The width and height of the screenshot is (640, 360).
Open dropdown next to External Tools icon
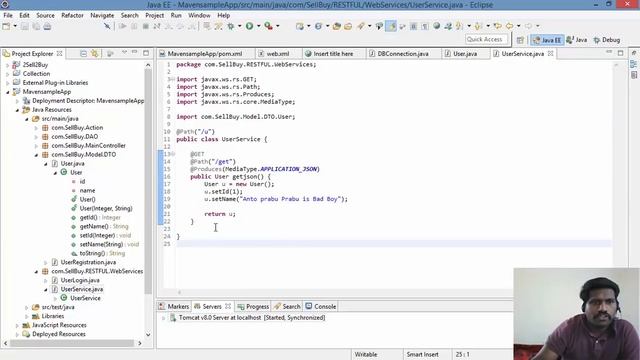point(278,26)
